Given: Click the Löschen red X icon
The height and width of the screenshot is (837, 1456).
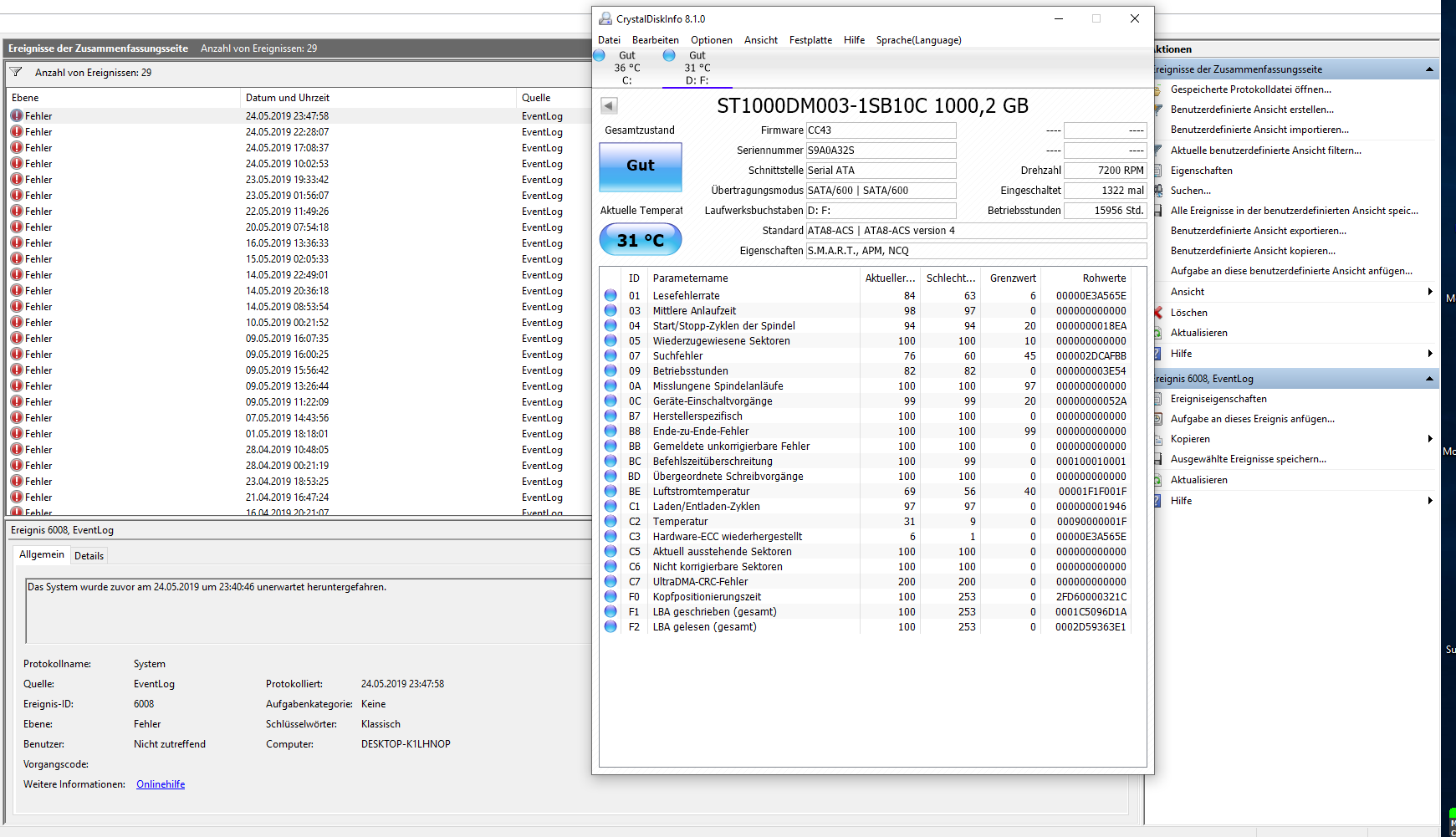Looking at the screenshot, I should pyautogui.click(x=1158, y=313).
